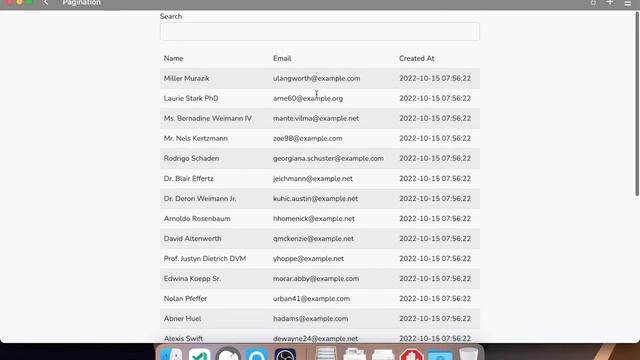Click email zoe98@example.com
This screenshot has width=640, height=360.
[x=308, y=138]
